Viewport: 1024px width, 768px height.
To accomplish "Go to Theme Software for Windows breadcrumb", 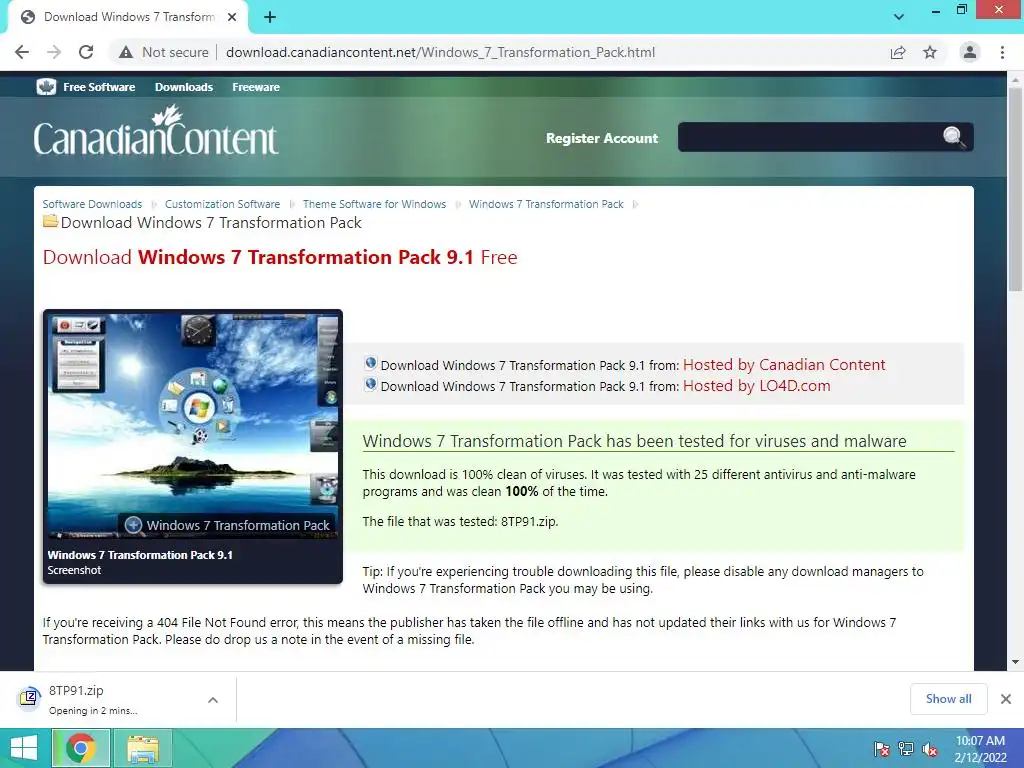I will tap(374, 204).
